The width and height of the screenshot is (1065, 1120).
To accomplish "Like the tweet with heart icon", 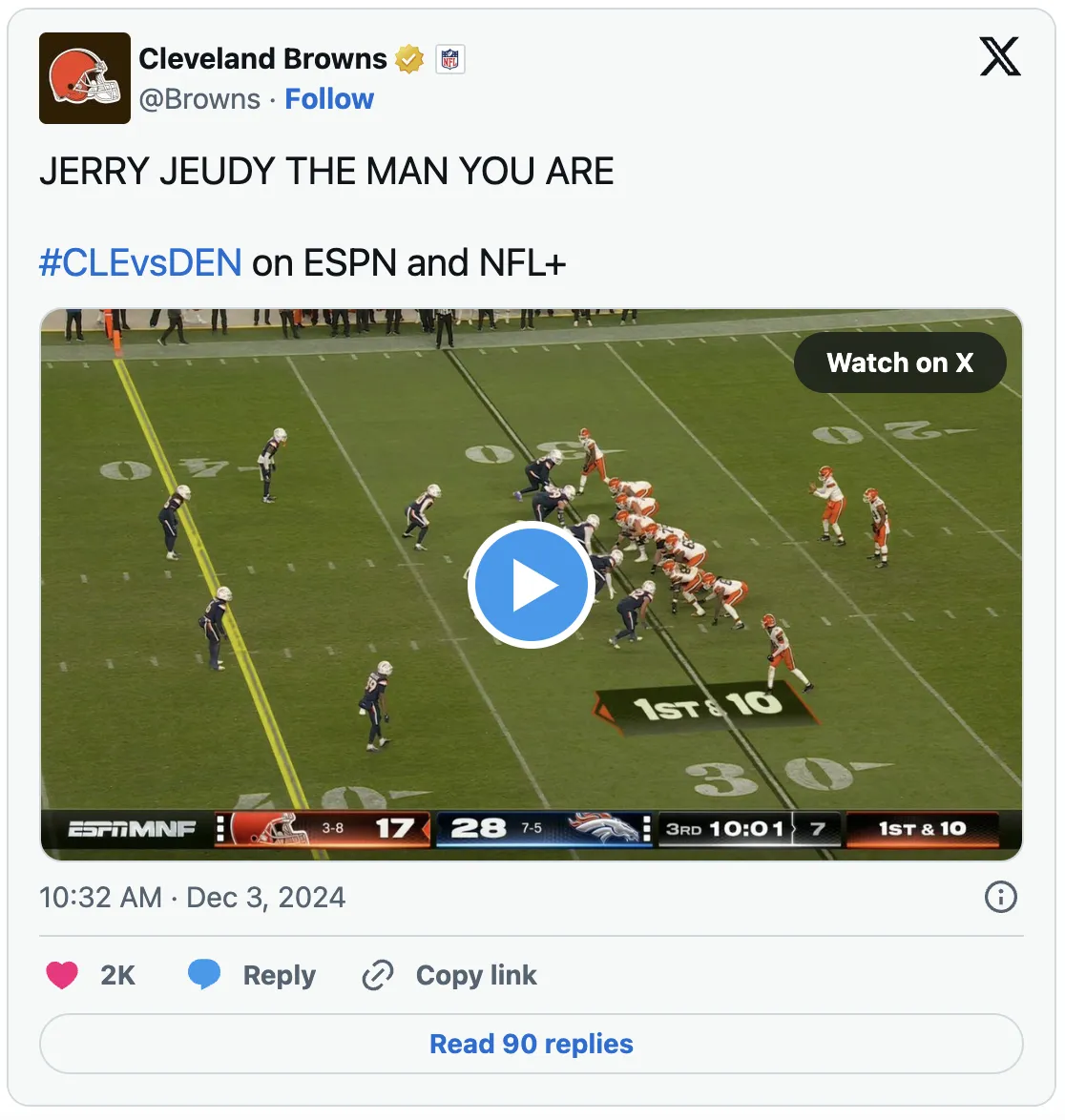I will [x=62, y=975].
